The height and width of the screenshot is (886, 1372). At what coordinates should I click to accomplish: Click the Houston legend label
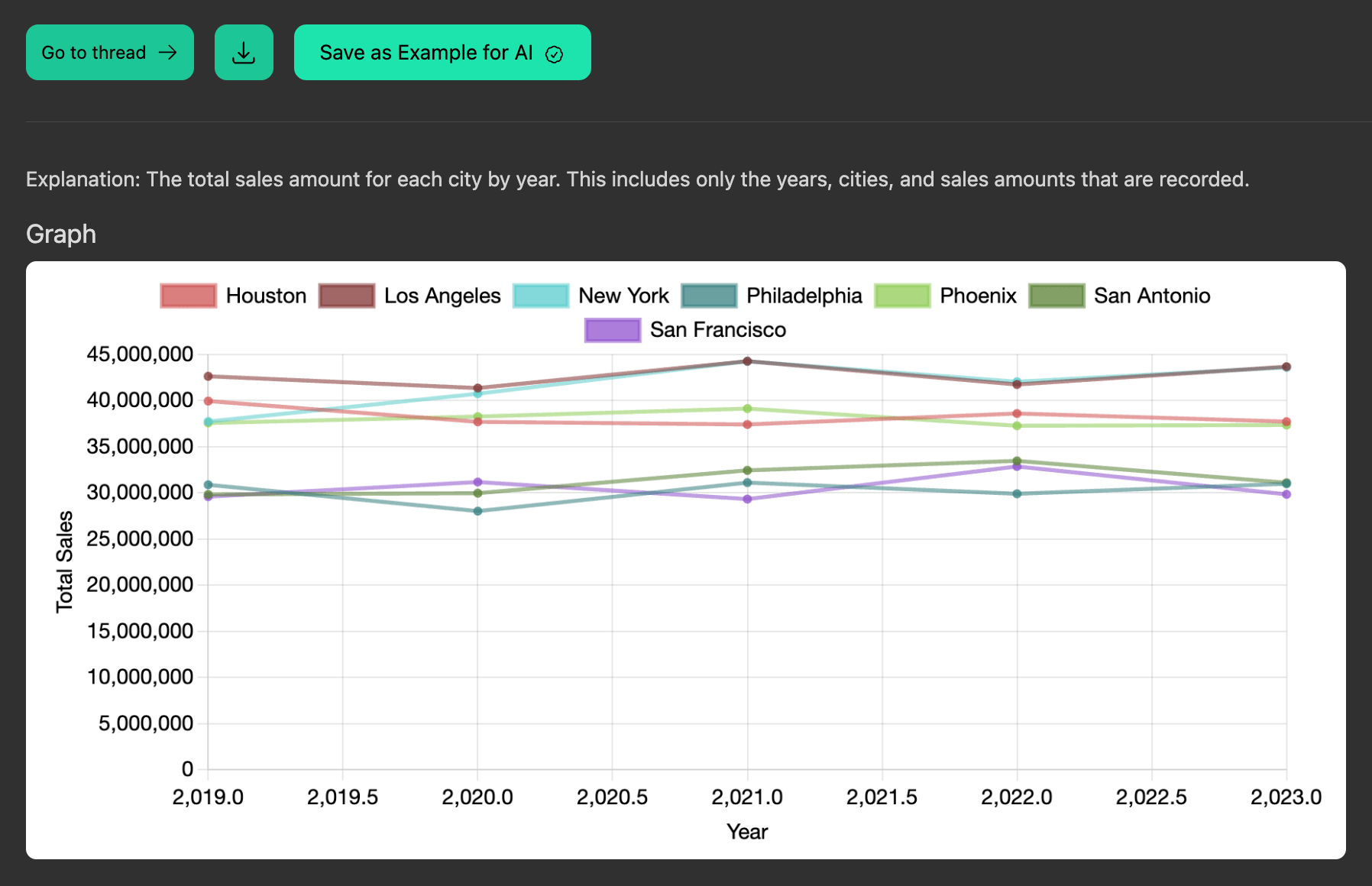[266, 296]
